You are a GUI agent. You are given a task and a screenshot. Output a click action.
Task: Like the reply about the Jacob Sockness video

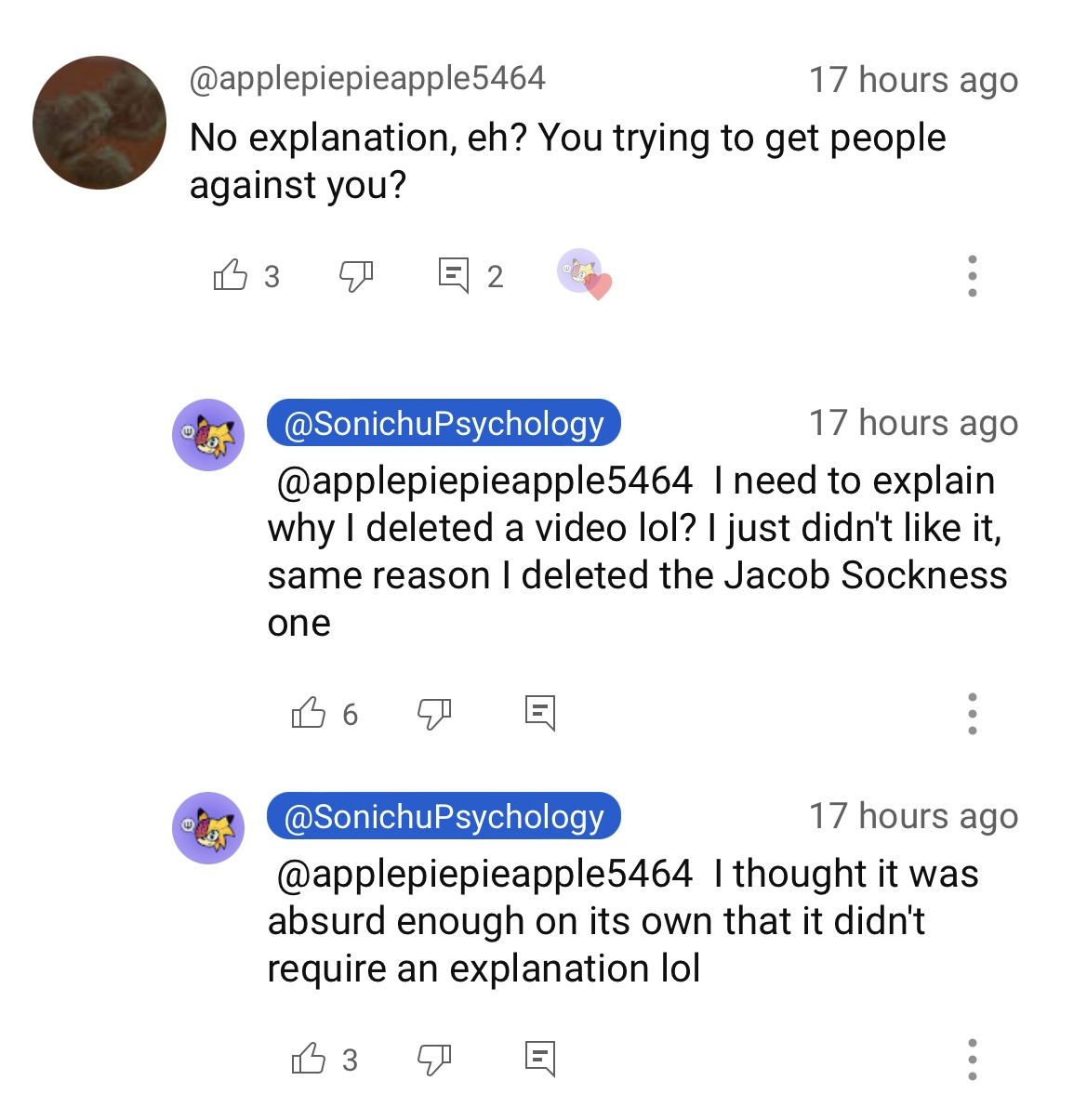(308, 713)
